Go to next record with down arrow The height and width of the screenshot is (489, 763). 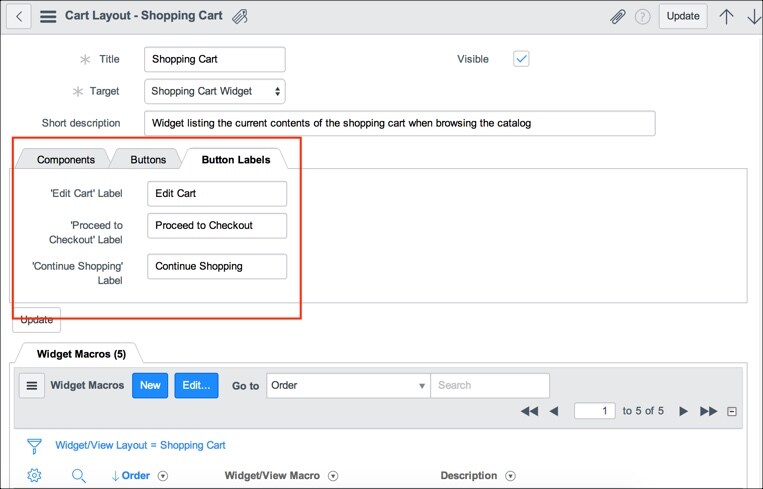[x=753, y=17]
